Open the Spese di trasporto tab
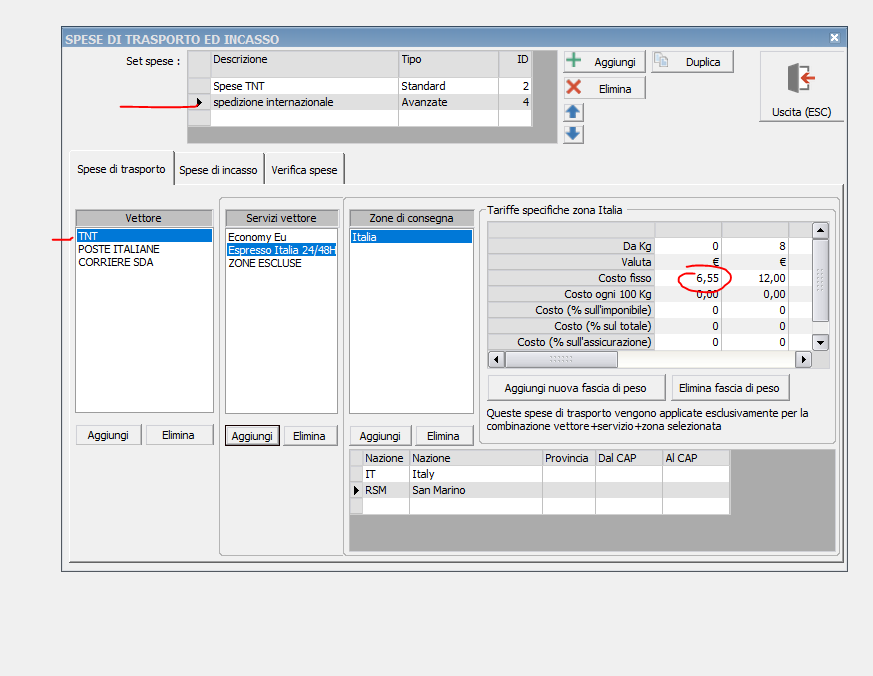Screen dimensions: 873x676 [x=121, y=169]
